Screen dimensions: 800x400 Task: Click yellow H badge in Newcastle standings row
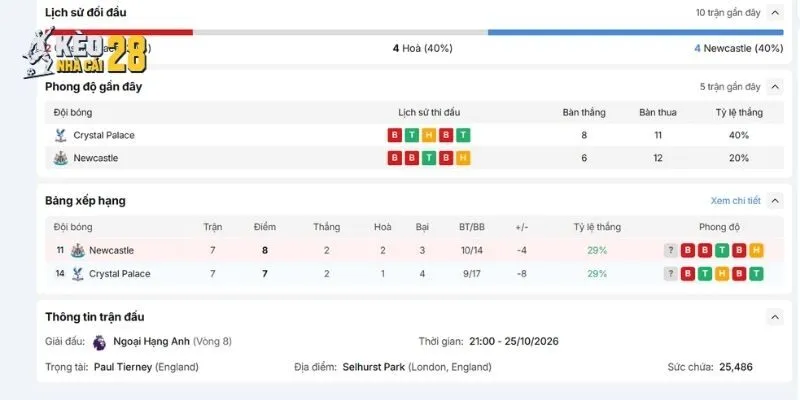[x=757, y=251]
